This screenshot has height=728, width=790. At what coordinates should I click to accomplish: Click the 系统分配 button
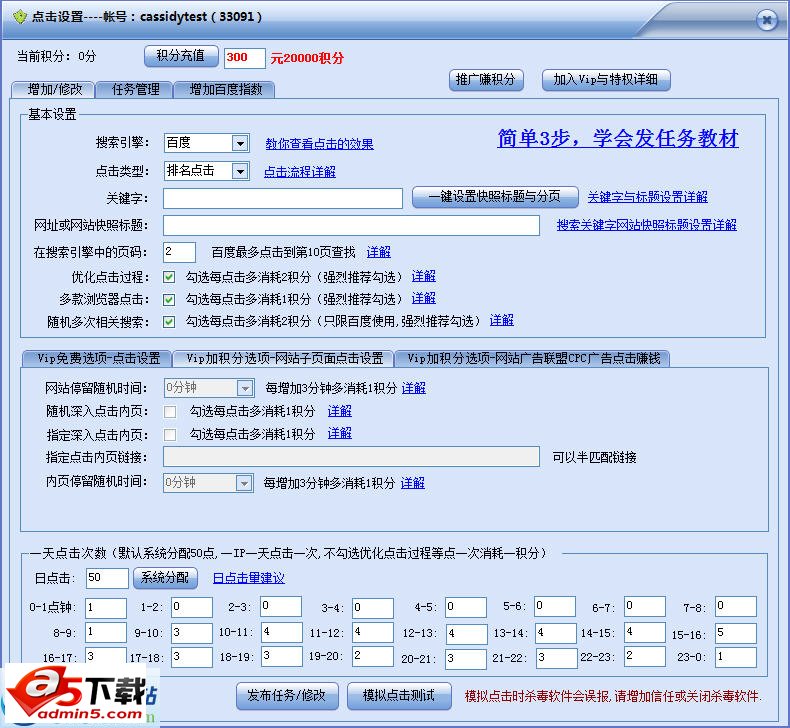coord(165,577)
